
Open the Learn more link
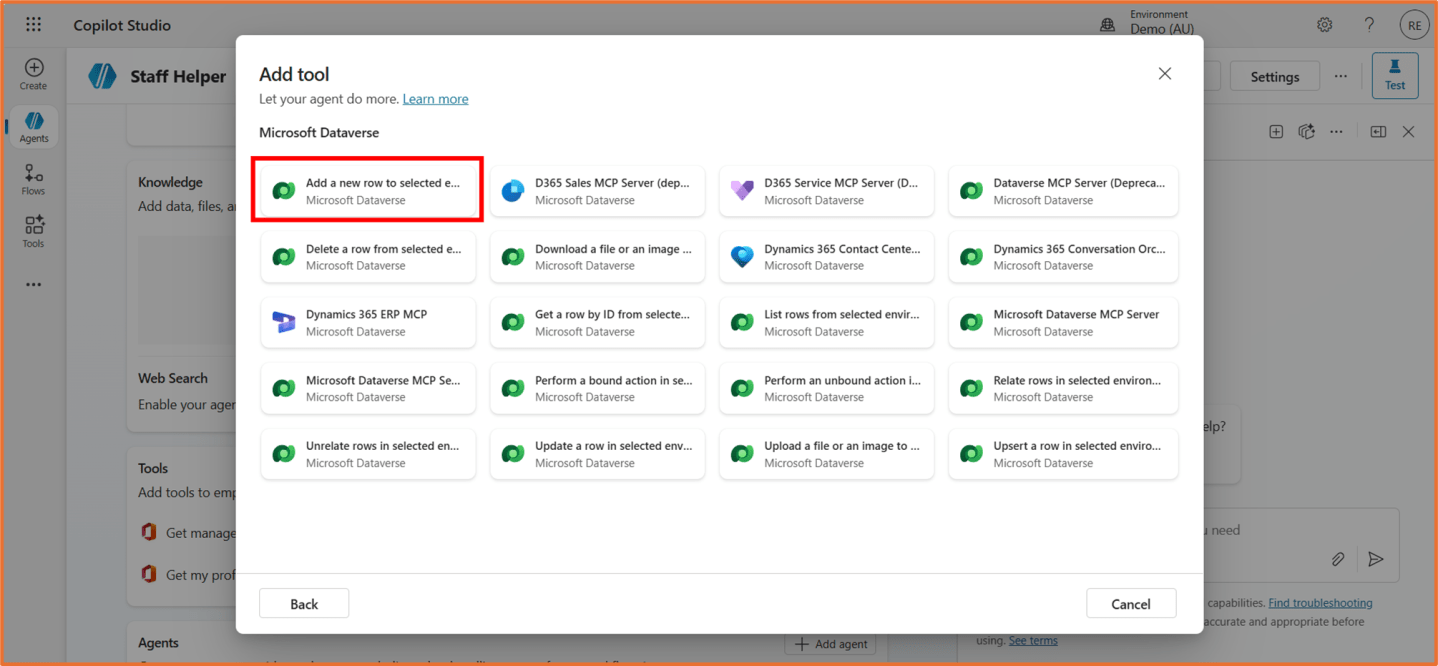(435, 99)
